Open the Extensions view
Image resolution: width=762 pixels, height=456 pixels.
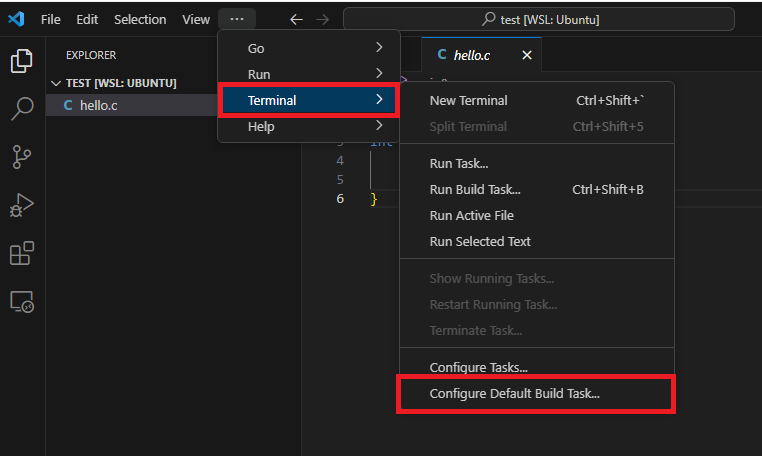[x=21, y=253]
